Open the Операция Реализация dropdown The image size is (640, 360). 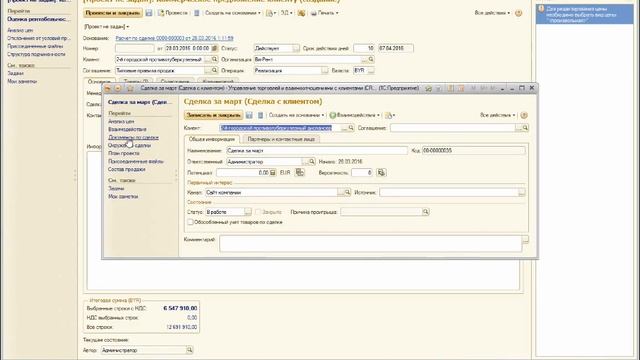point(324,70)
